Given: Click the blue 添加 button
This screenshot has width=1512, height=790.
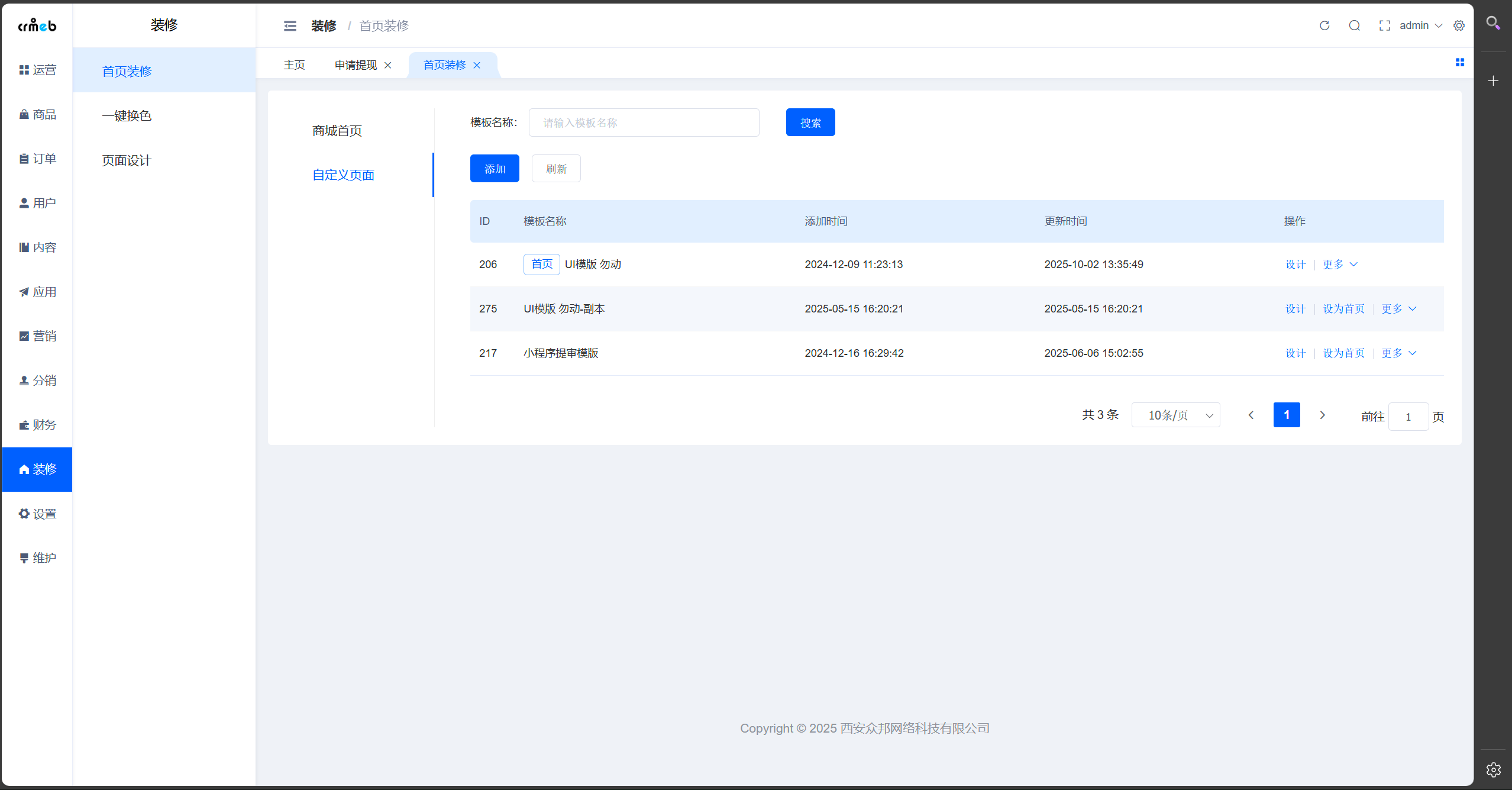Looking at the screenshot, I should point(495,169).
